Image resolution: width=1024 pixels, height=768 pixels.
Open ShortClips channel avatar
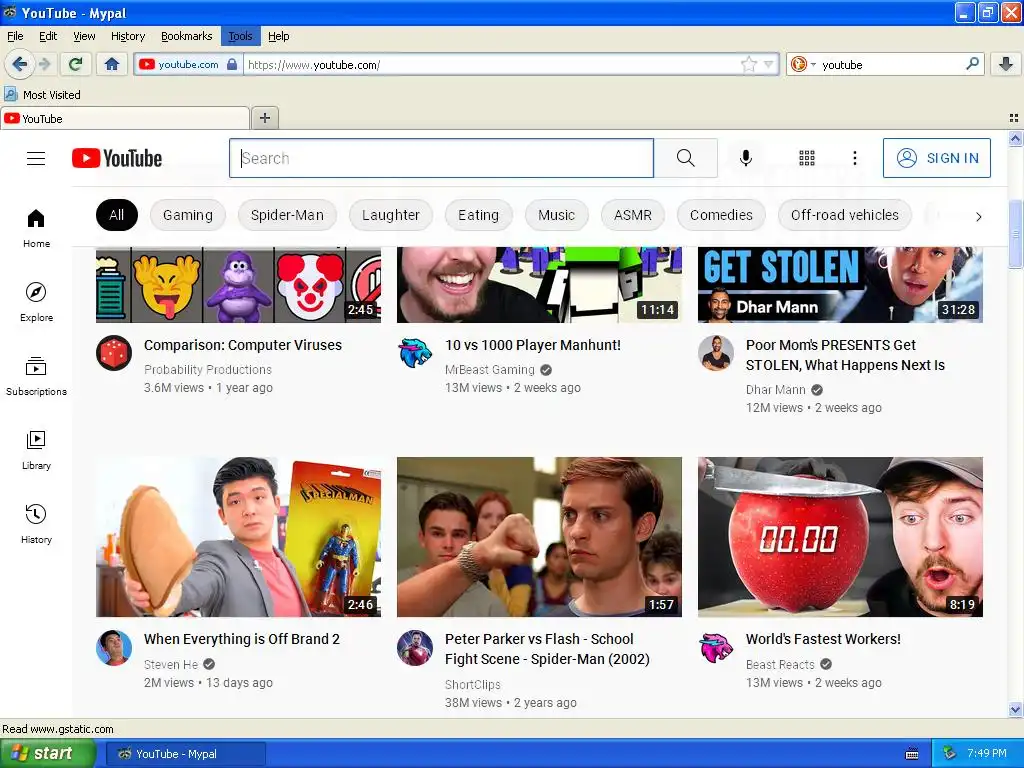(415, 648)
